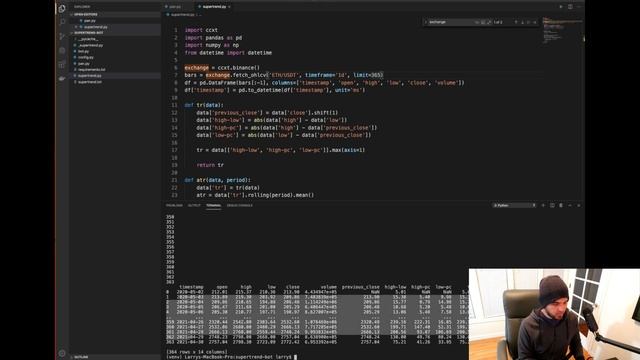Select the Terminal panel tab
640x360 pixels.
coord(213,205)
